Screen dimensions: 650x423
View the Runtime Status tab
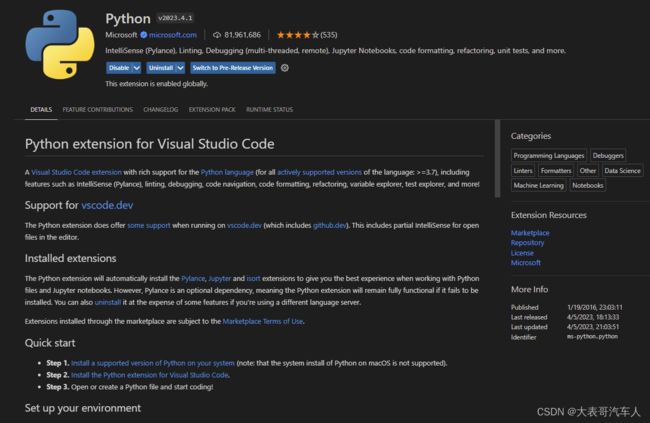pyautogui.click(x=269, y=109)
